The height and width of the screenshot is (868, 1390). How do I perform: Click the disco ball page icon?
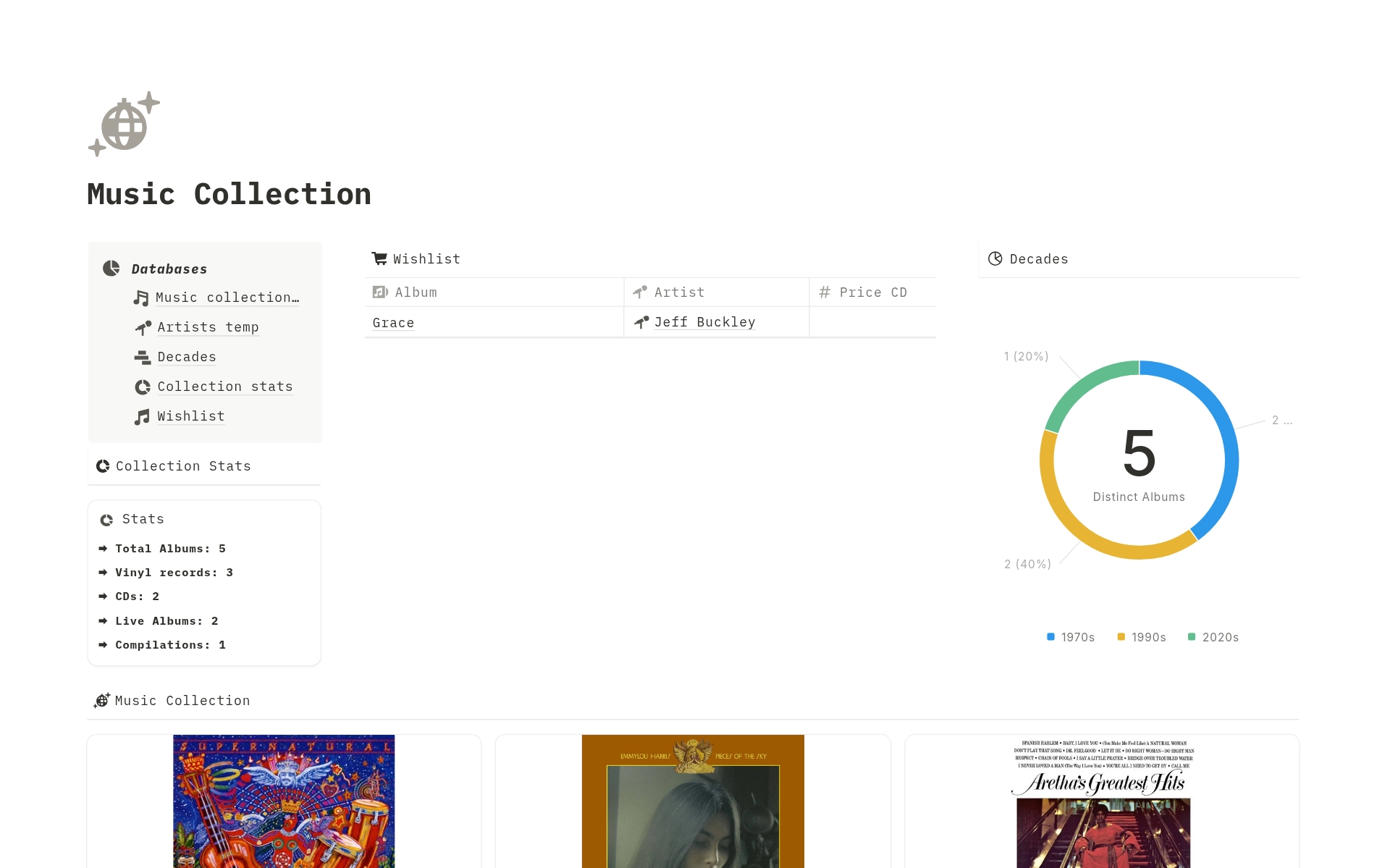click(x=124, y=124)
